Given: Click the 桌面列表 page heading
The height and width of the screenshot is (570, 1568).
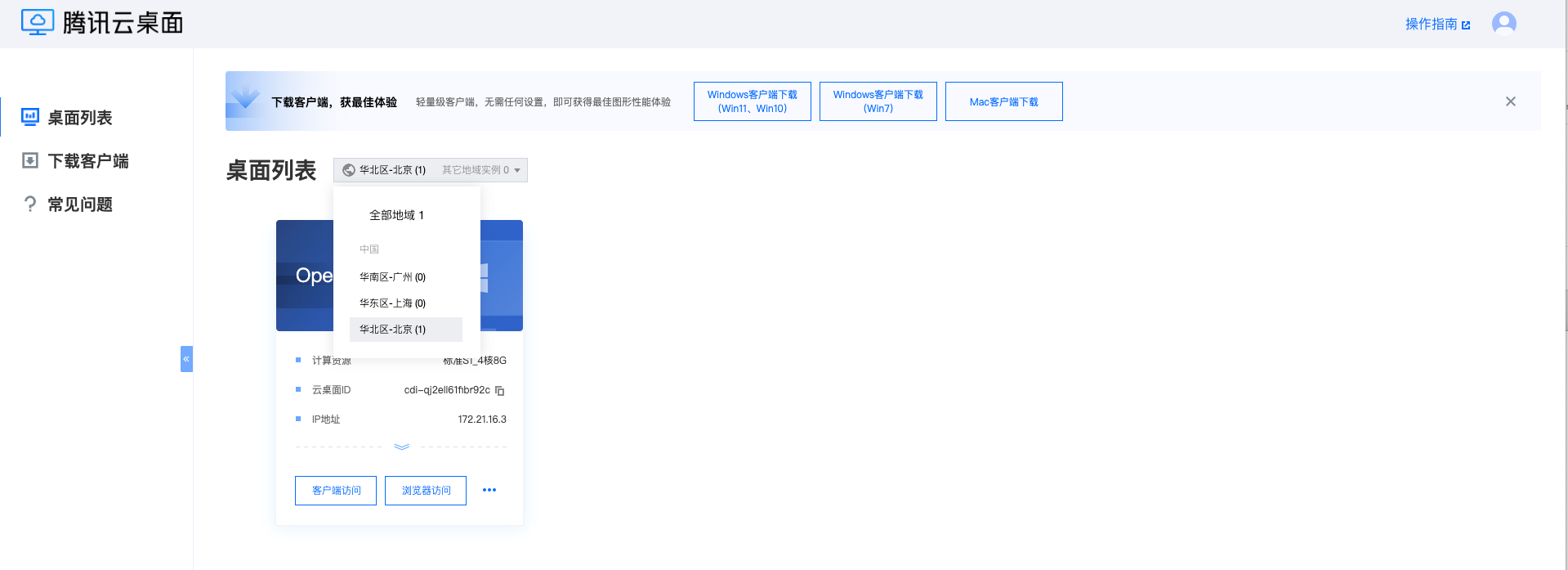Looking at the screenshot, I should [x=271, y=170].
